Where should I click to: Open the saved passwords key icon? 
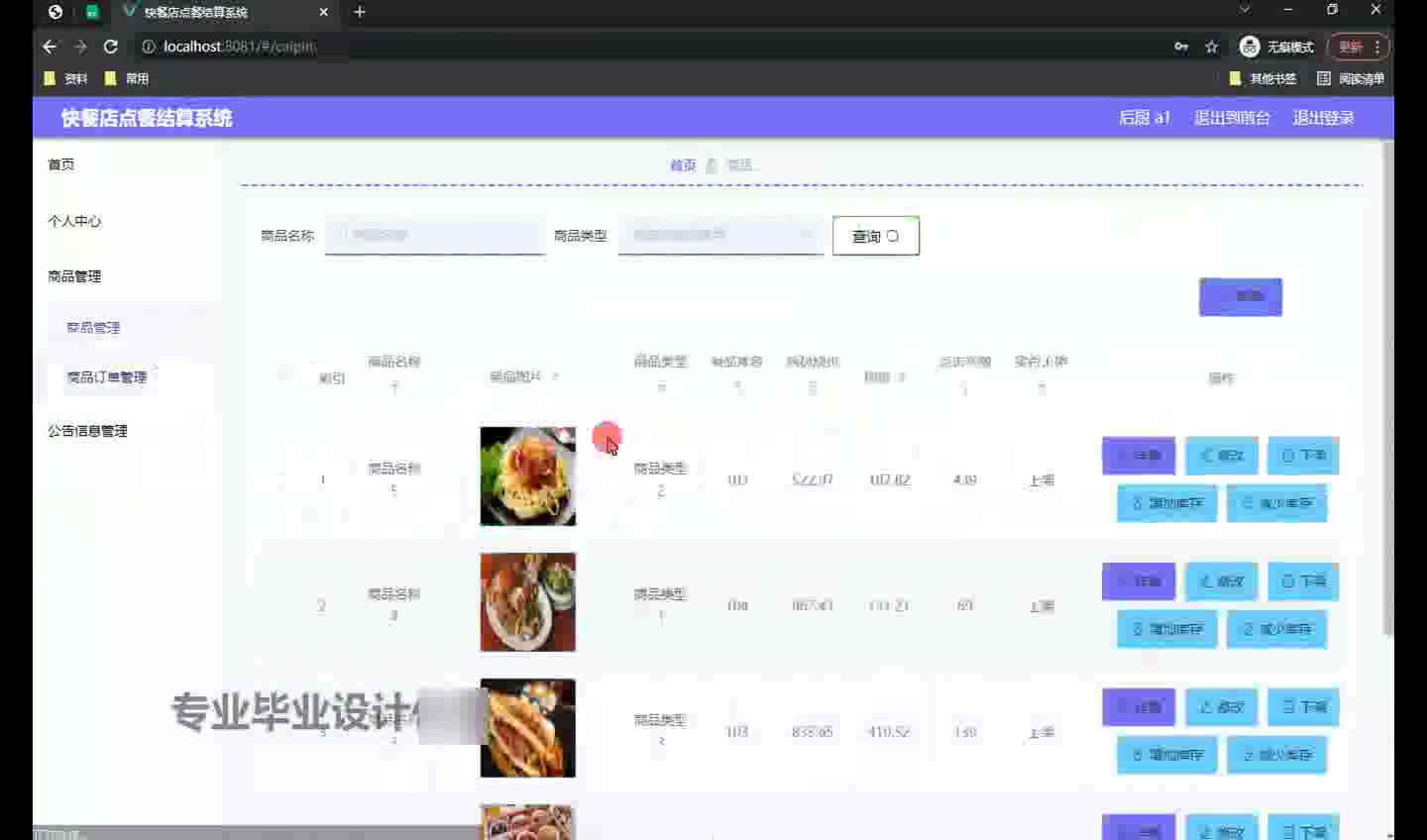coord(1181,47)
